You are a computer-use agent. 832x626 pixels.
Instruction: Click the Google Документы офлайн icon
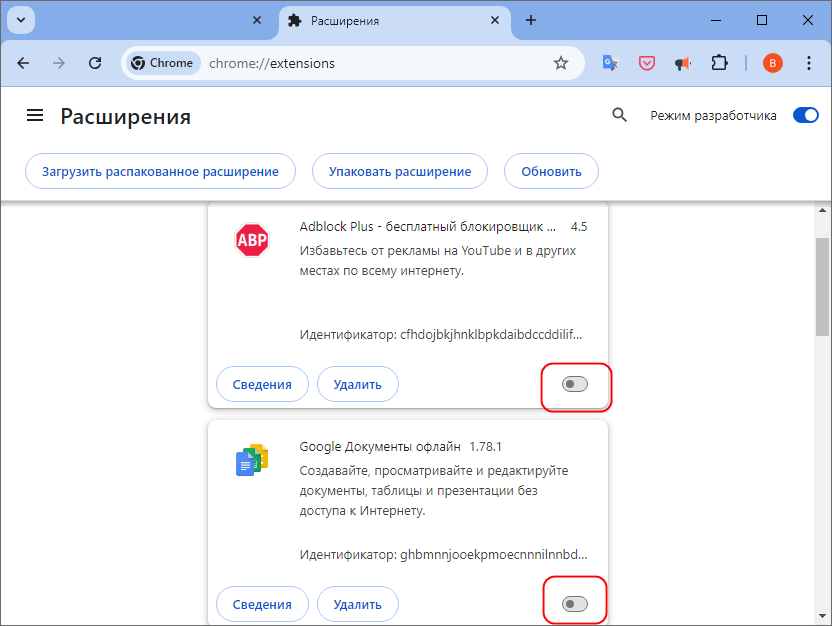coord(252,459)
